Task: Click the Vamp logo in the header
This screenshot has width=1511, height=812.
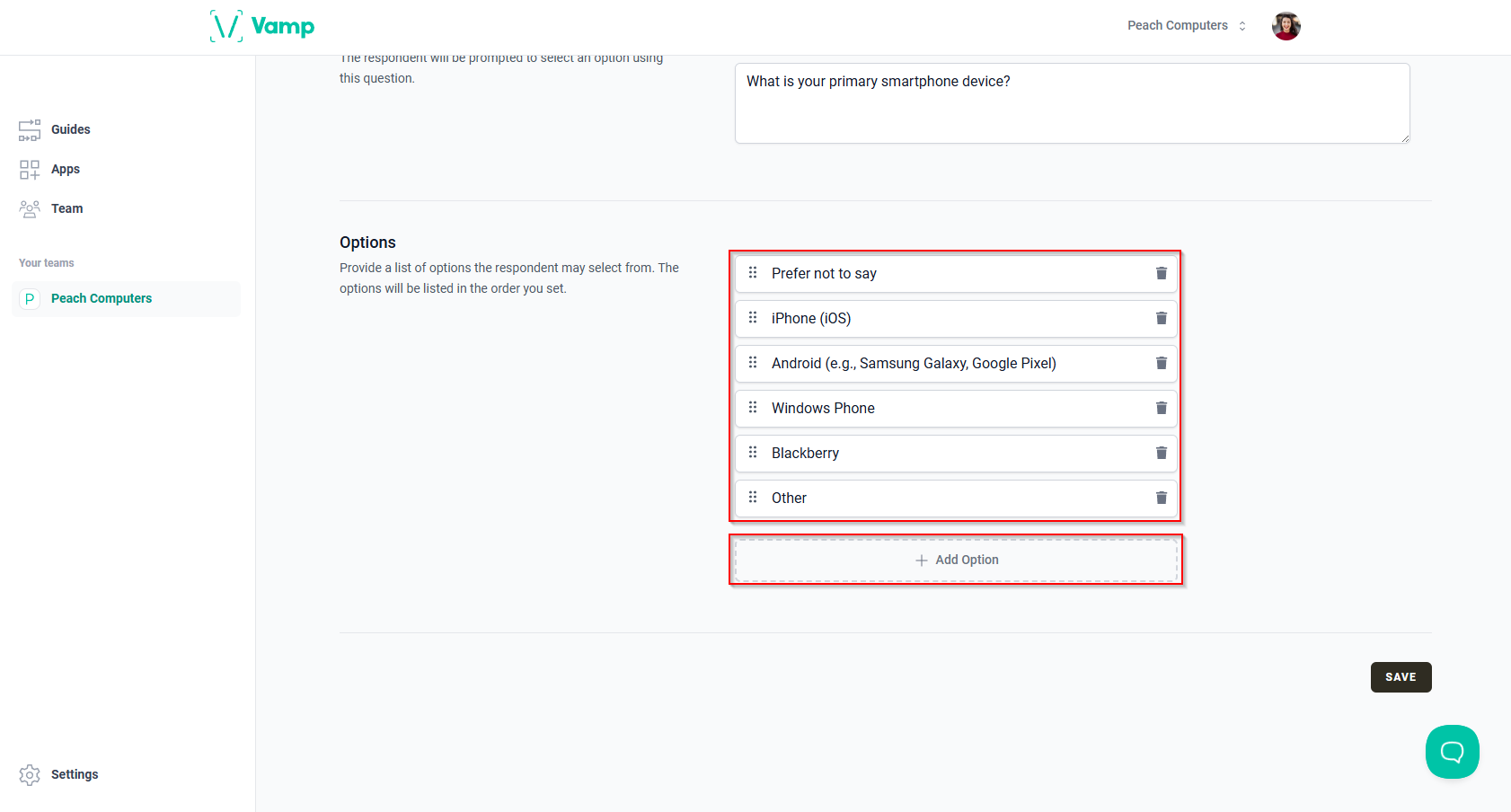Action: tap(262, 26)
